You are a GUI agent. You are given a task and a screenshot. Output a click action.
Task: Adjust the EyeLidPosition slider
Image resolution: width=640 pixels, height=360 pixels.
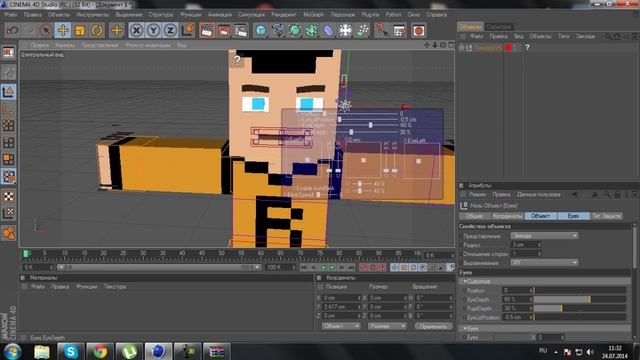[x=580, y=317]
